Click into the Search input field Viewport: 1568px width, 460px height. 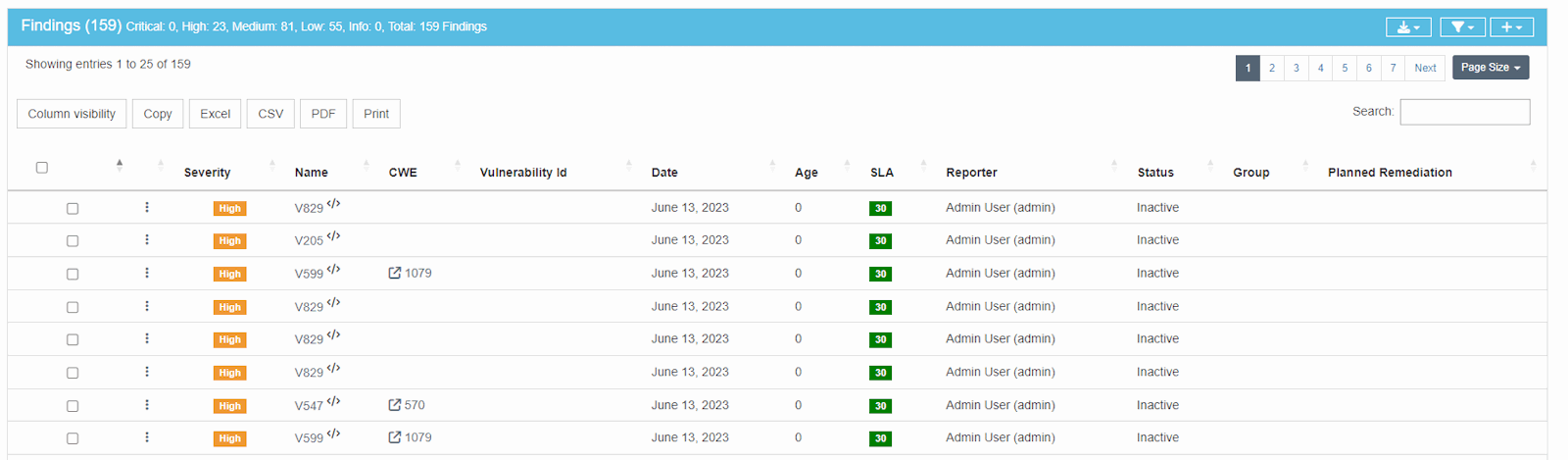[x=1464, y=112]
